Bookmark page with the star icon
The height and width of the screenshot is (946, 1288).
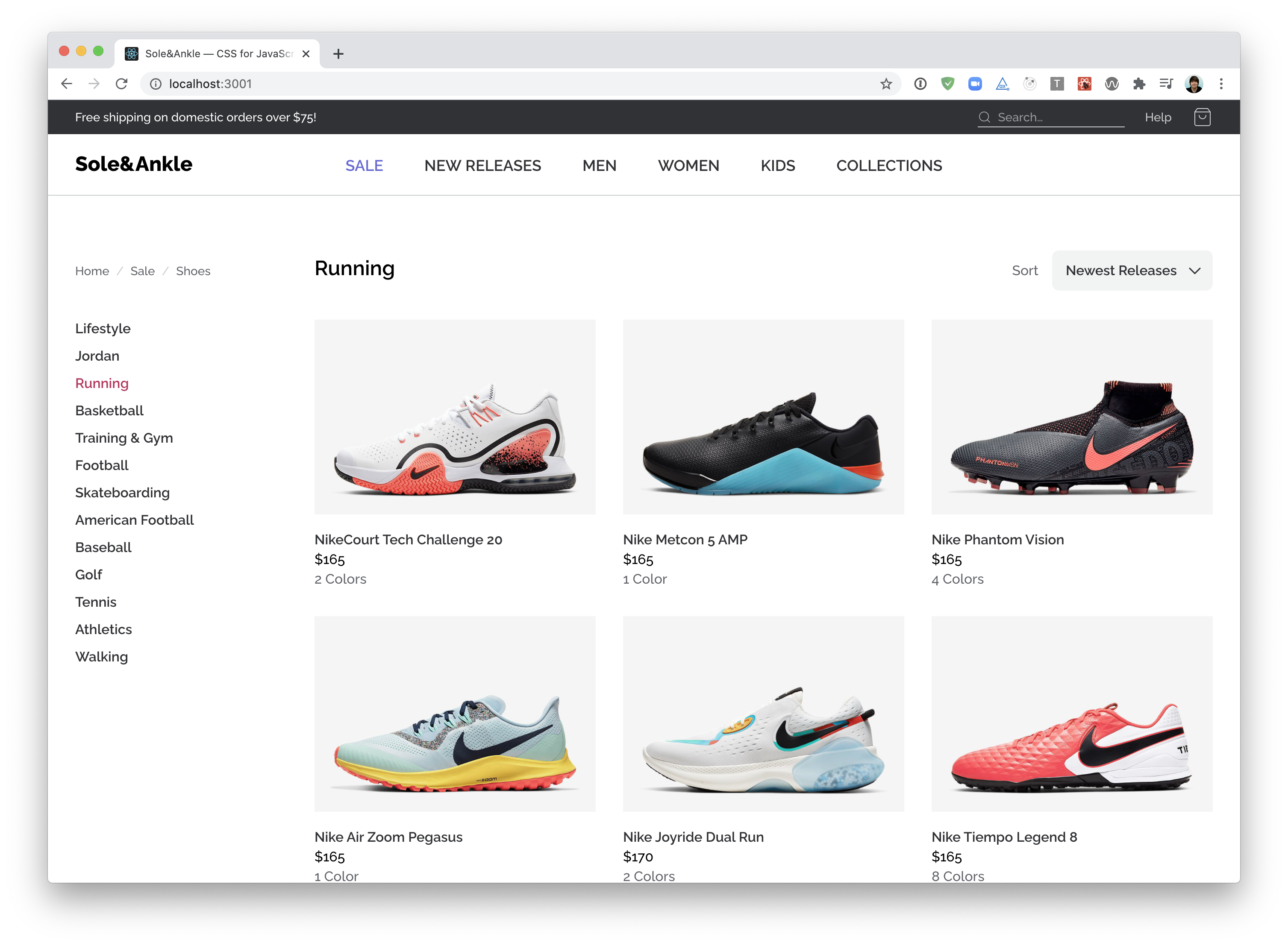(x=886, y=84)
